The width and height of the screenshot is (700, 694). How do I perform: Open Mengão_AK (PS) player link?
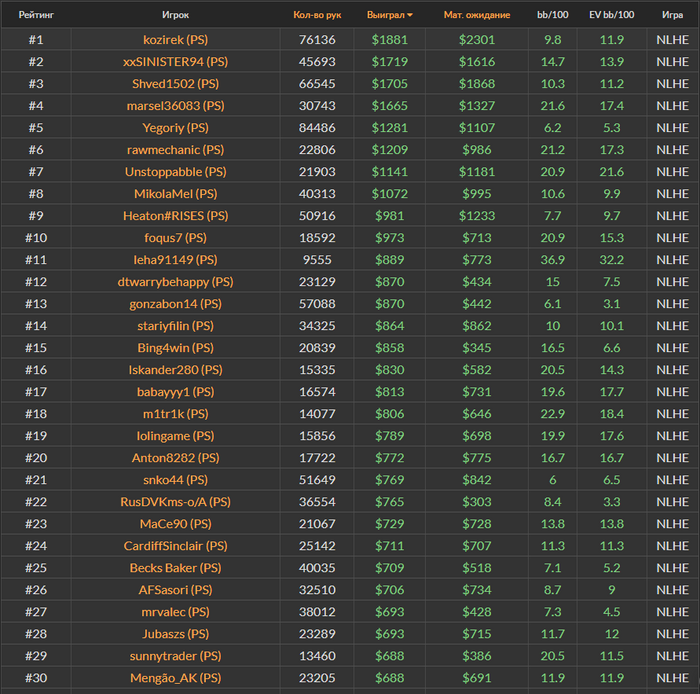tap(175, 678)
